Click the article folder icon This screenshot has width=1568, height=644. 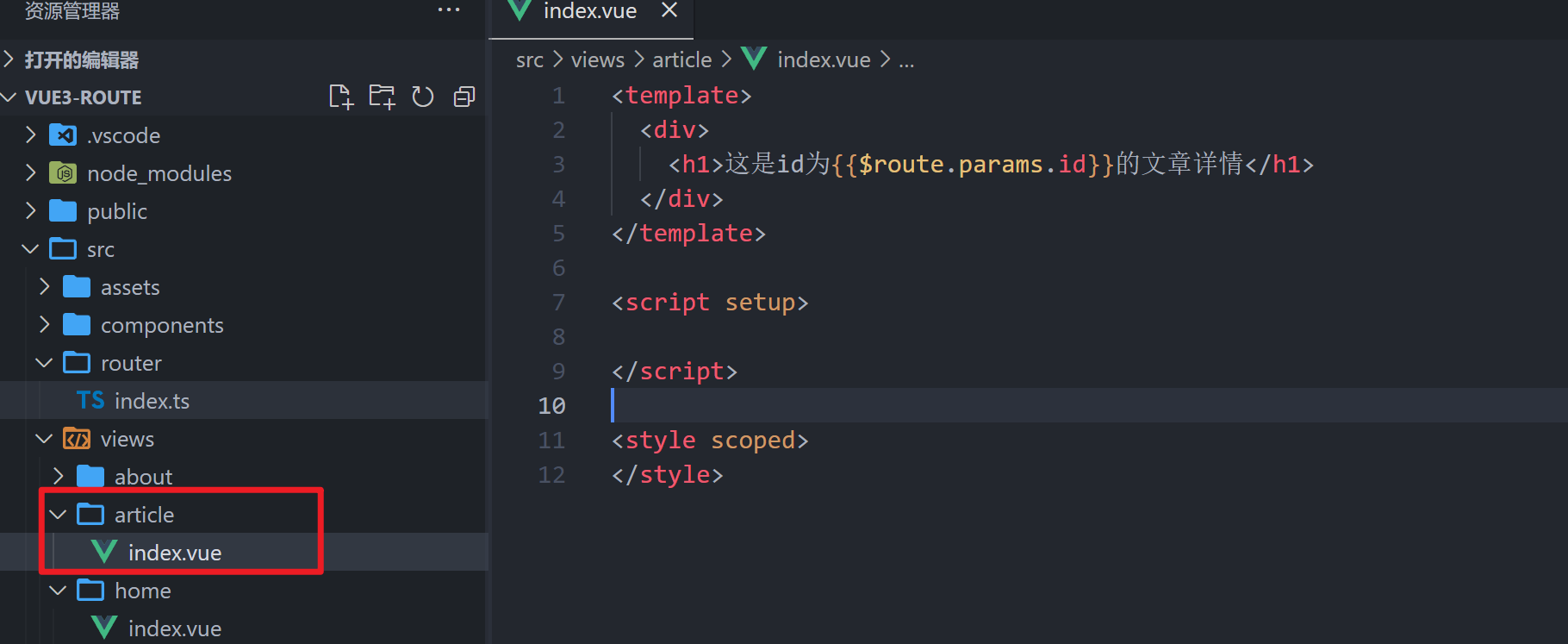pyautogui.click(x=90, y=515)
